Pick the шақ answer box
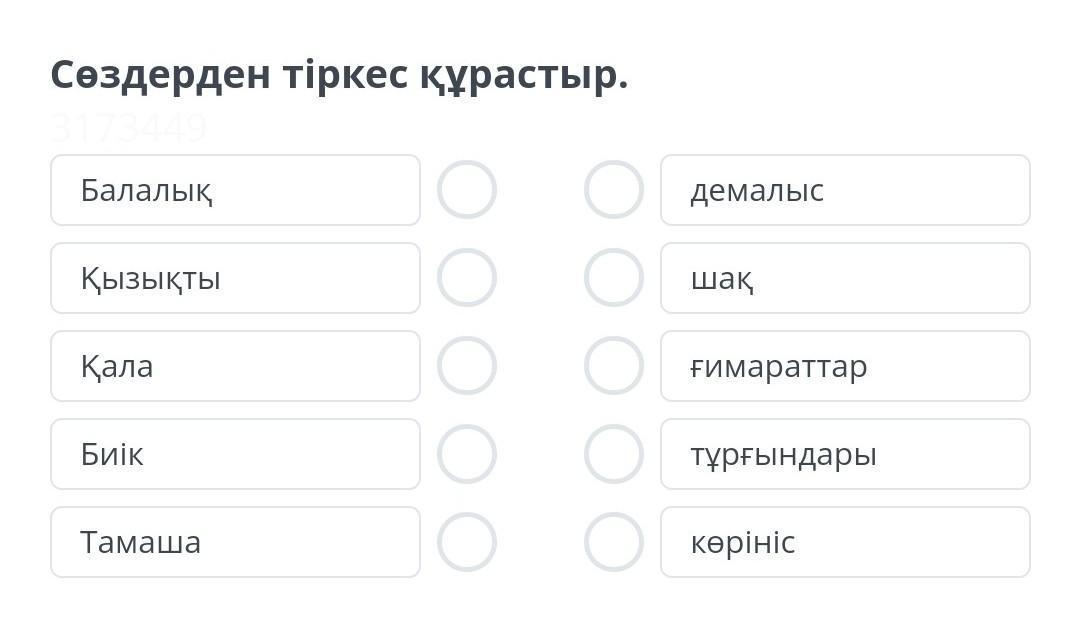This screenshot has height=639, width=1080. point(845,278)
